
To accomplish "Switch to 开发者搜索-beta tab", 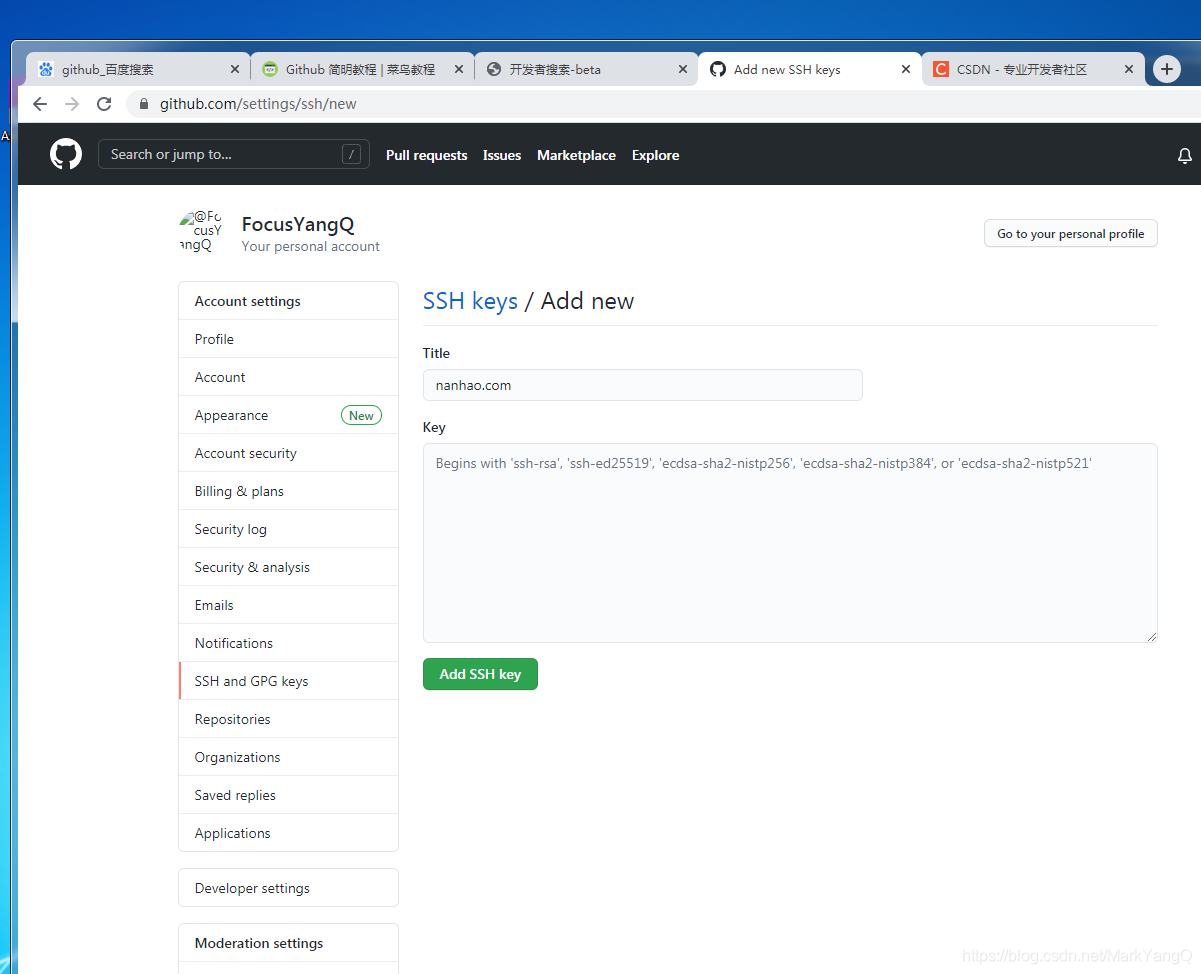I will [586, 70].
